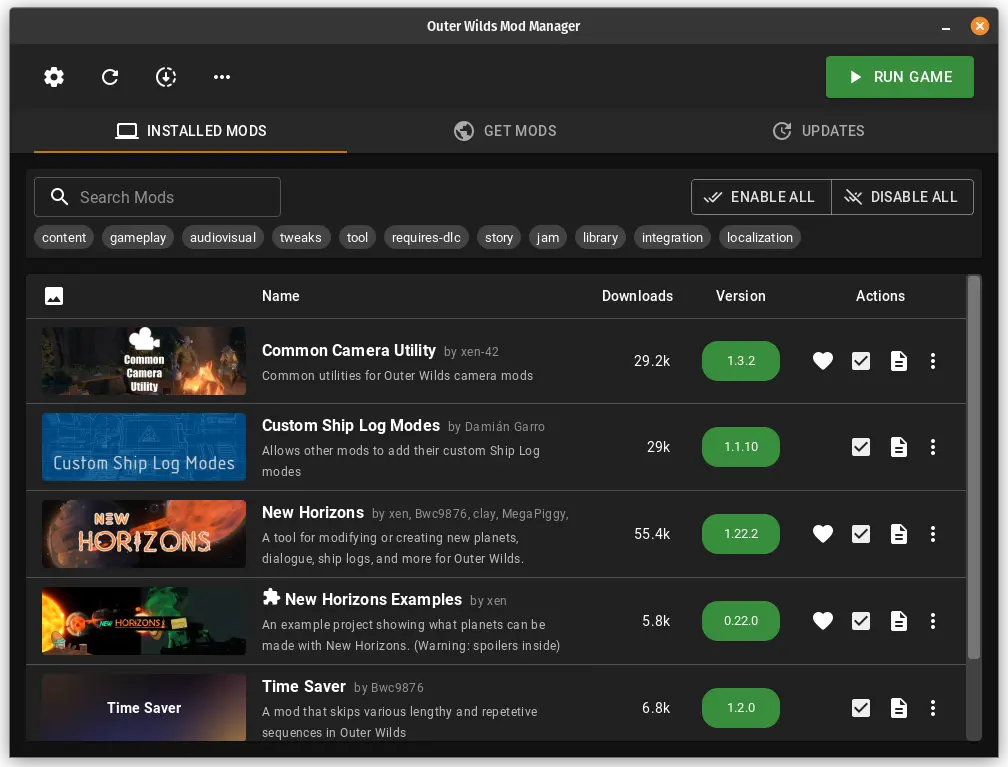
Task: Click the heart icon for New Horizons
Action: click(x=823, y=534)
